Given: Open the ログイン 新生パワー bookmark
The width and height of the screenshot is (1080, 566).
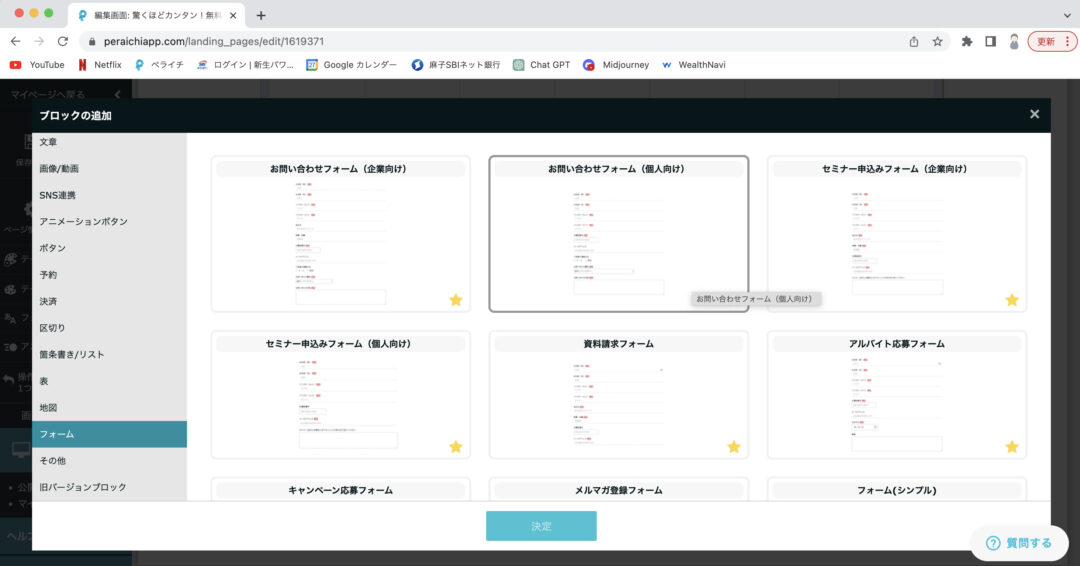Looking at the screenshot, I should [245, 65].
